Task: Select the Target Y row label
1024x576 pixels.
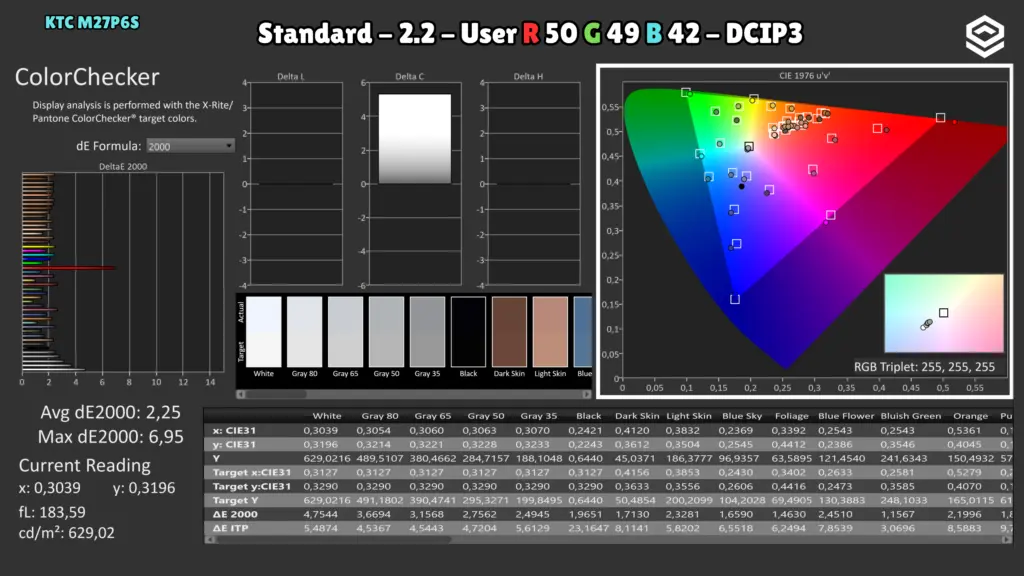Action: tap(235, 500)
